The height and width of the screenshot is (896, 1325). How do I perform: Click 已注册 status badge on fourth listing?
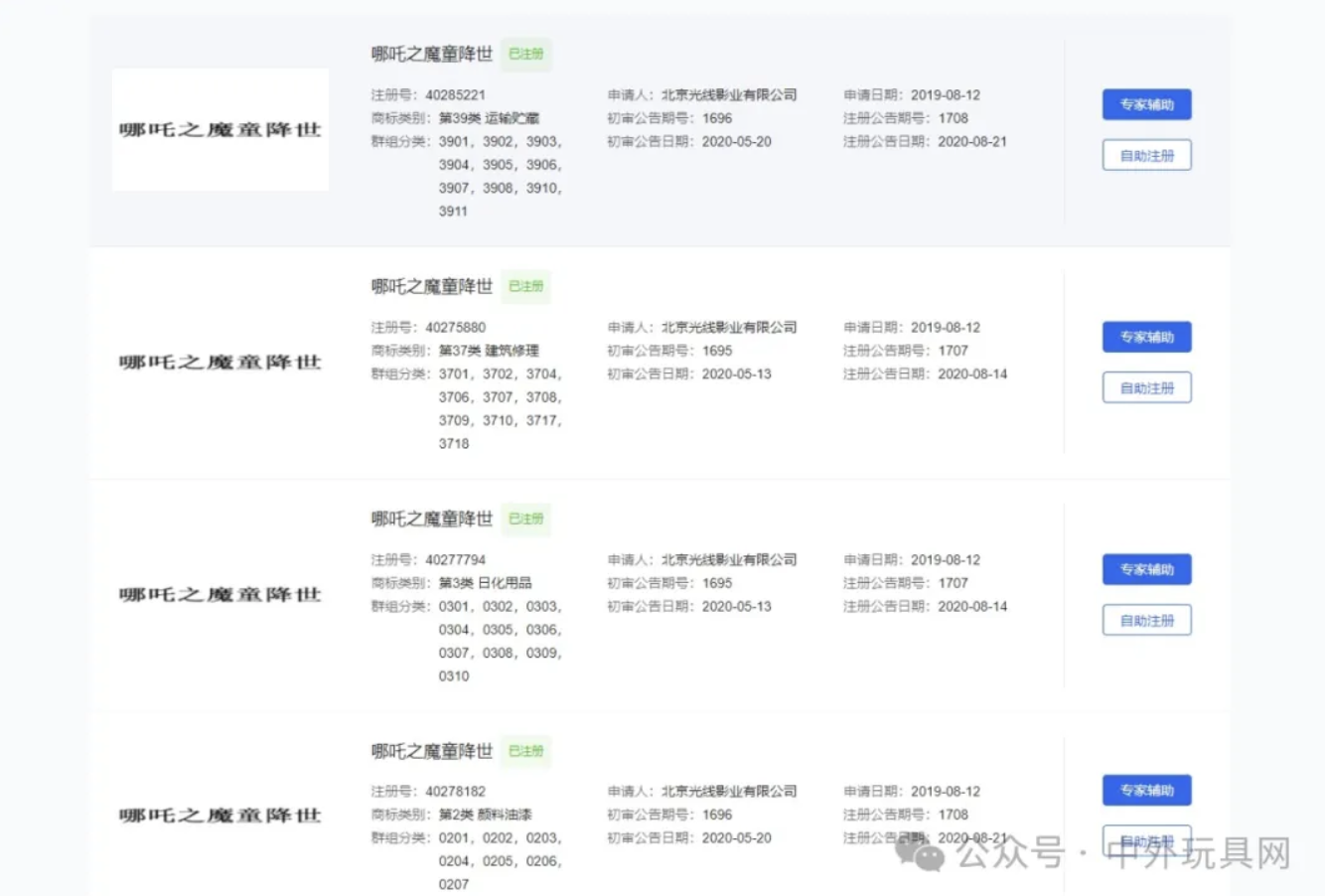pyautogui.click(x=525, y=751)
